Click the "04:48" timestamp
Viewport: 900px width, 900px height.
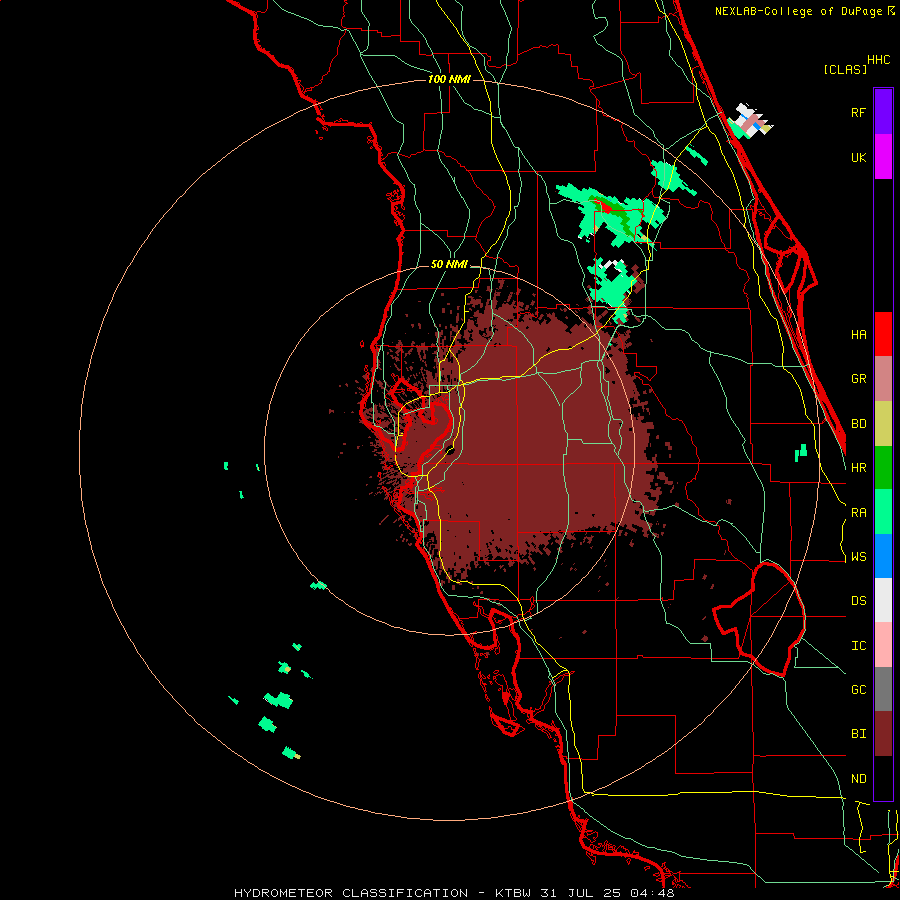point(651,893)
